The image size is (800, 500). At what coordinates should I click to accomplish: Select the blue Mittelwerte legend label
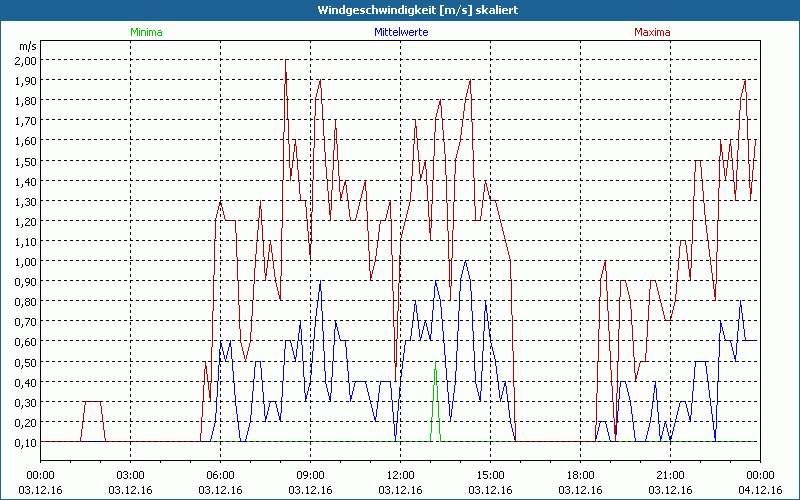coord(401,32)
